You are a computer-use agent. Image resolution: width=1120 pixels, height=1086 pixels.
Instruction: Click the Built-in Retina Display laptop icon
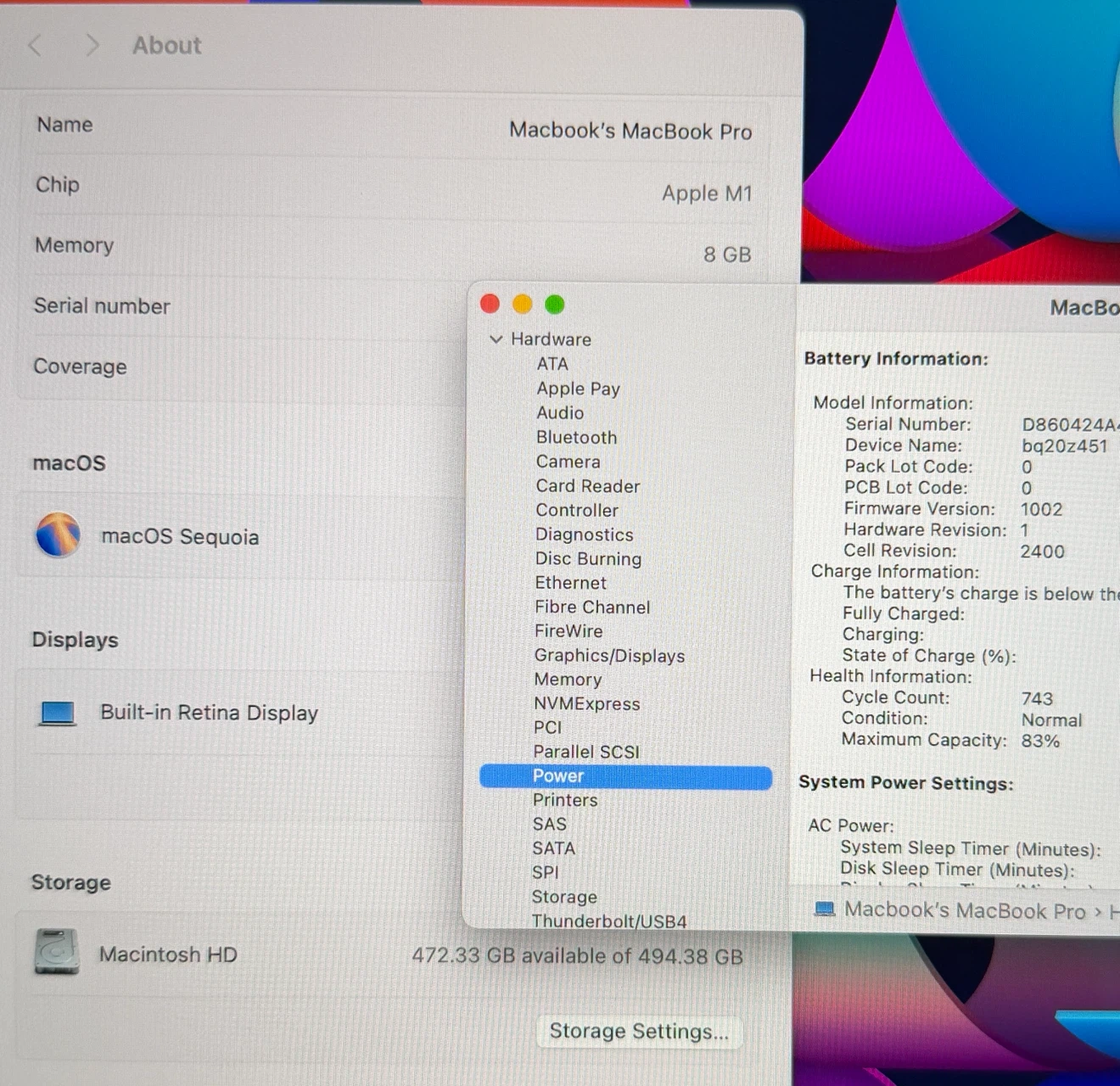tap(58, 713)
